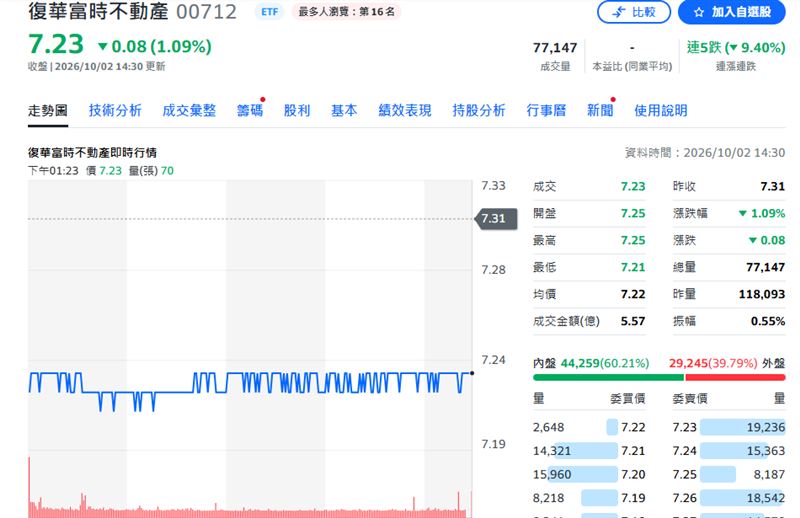View the 績效表現 tab

point(405,110)
